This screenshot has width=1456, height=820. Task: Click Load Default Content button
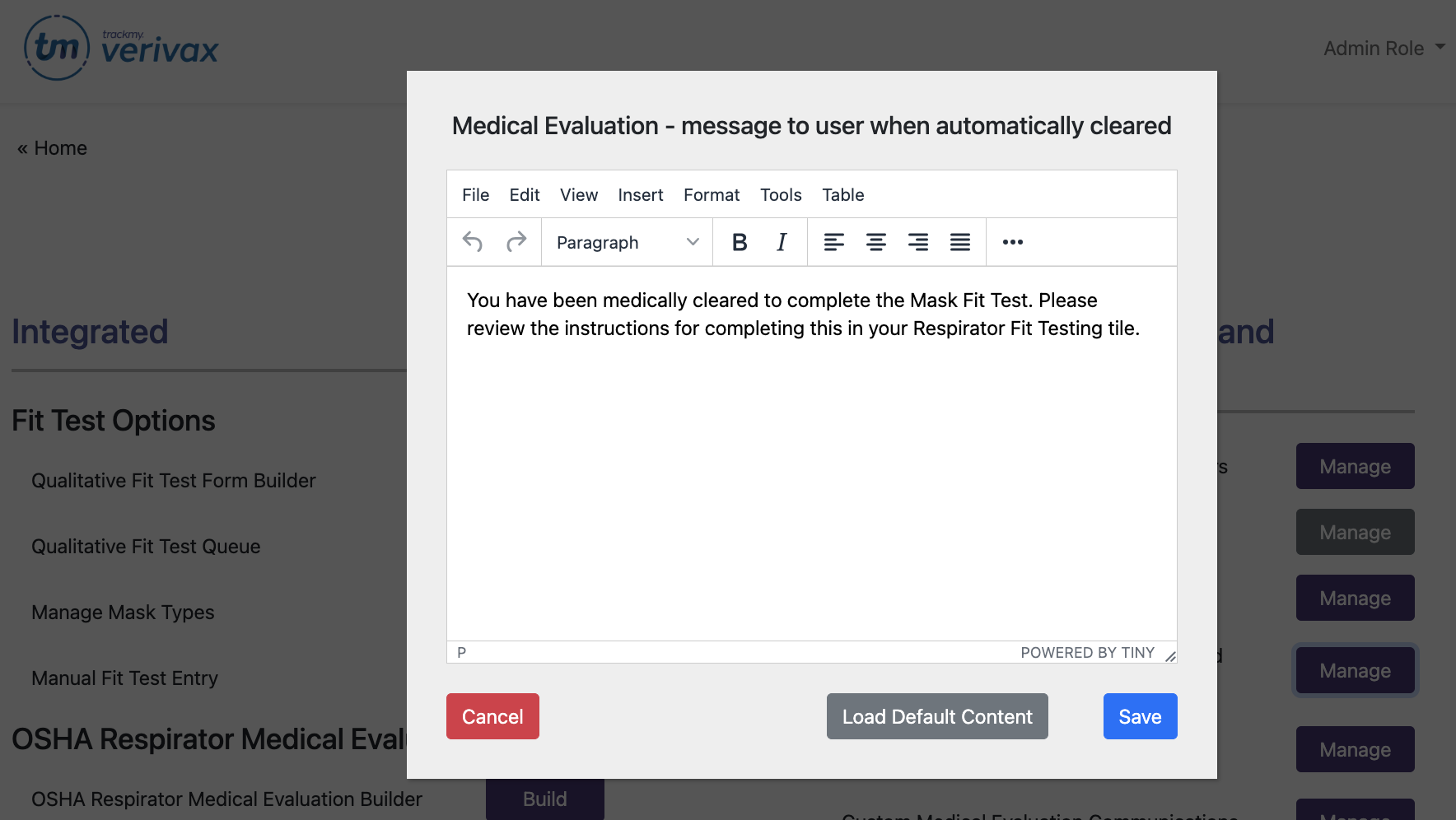click(936, 716)
